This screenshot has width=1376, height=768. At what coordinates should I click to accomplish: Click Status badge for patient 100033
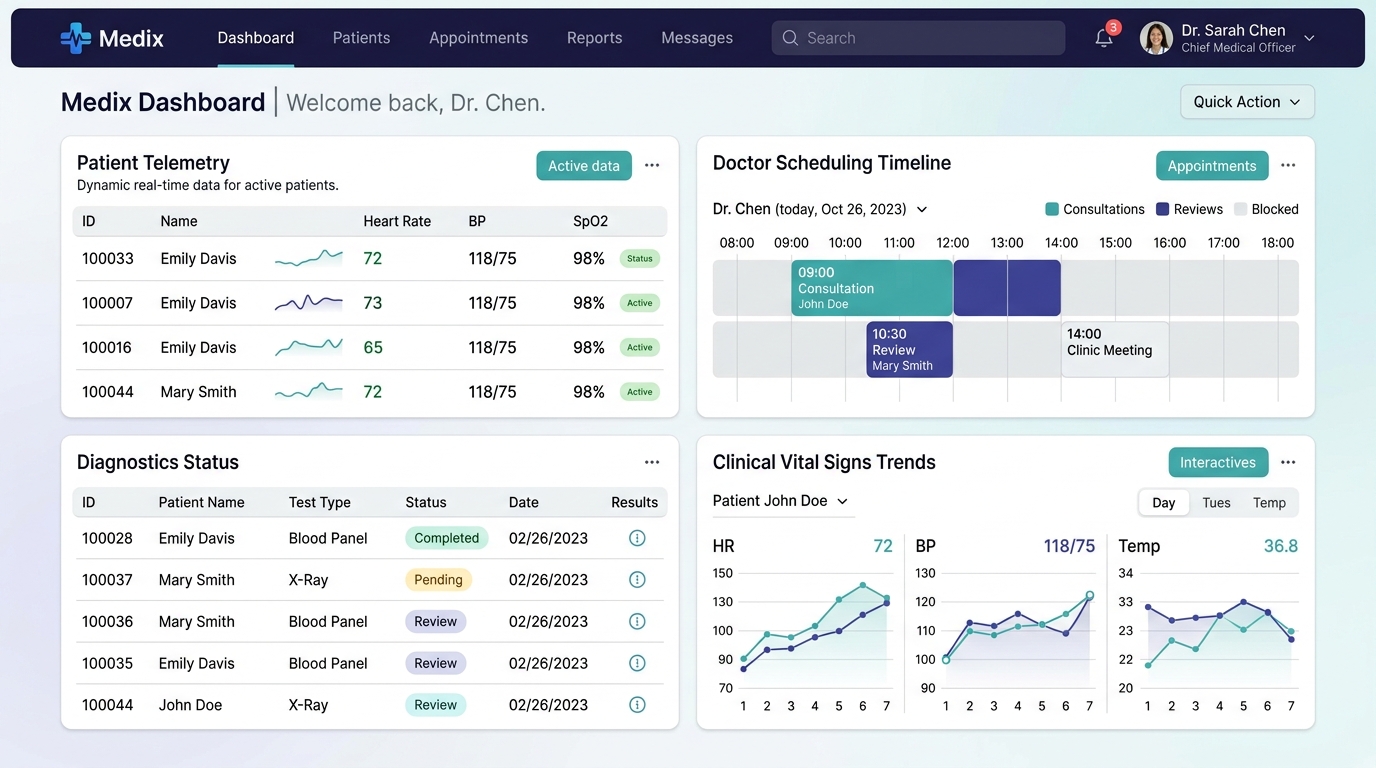[x=640, y=258]
